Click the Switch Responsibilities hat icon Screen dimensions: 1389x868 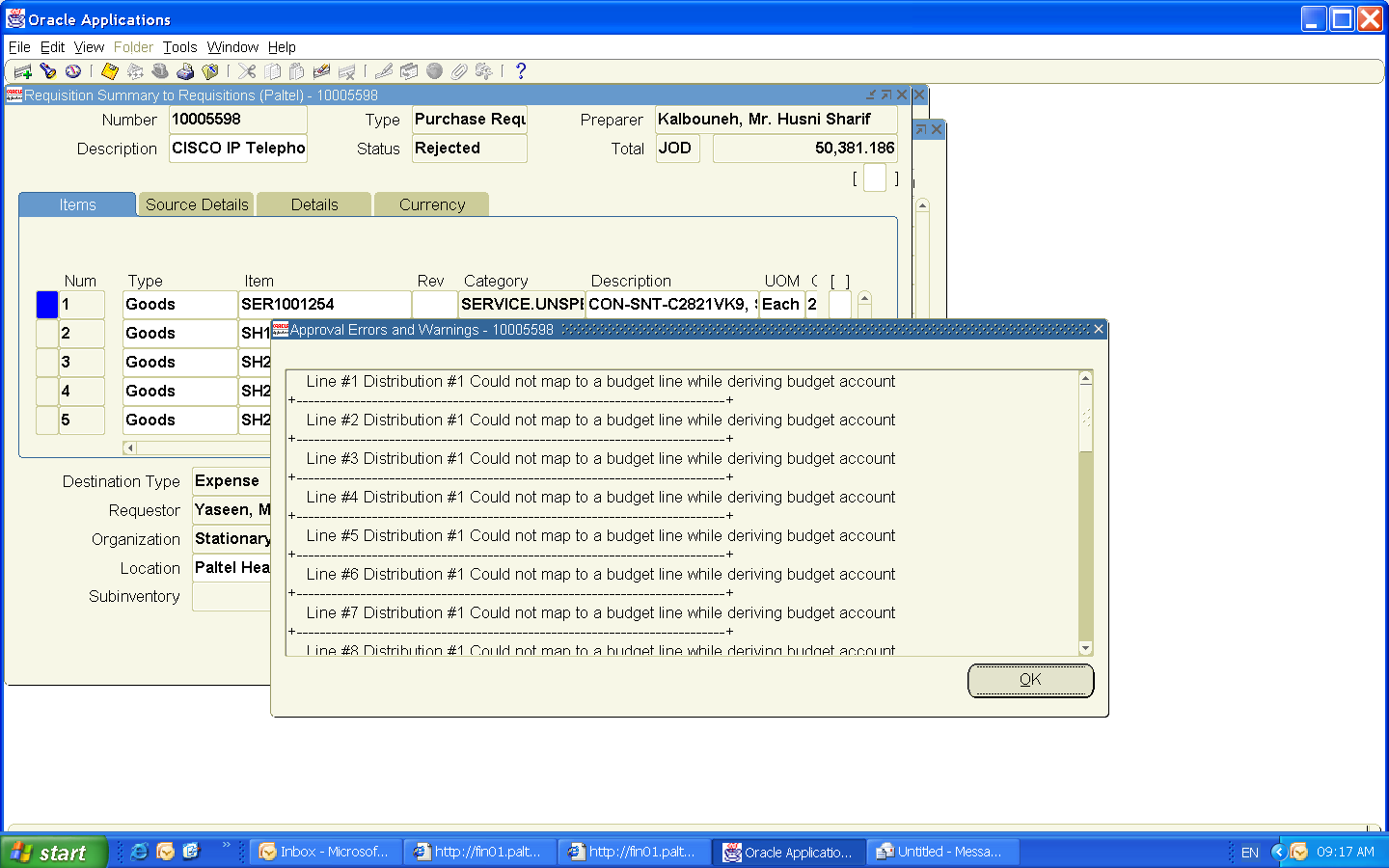click(160, 71)
